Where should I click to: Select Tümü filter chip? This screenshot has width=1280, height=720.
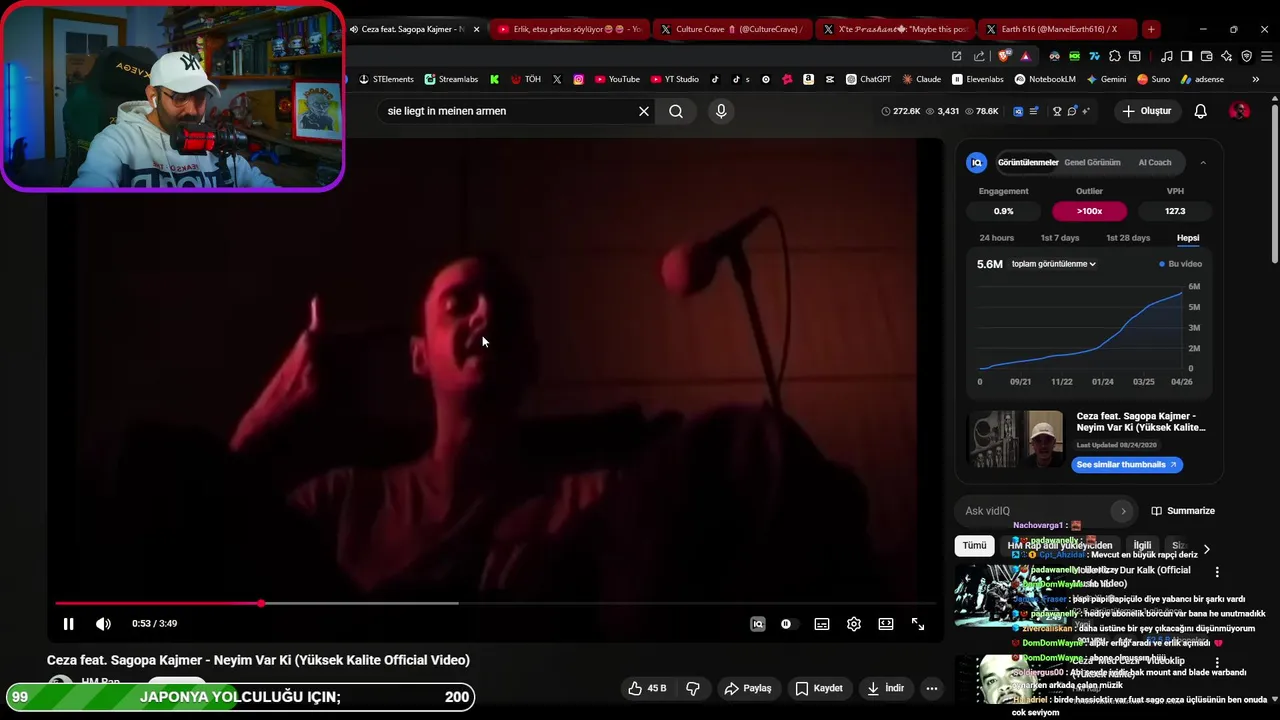click(x=974, y=546)
